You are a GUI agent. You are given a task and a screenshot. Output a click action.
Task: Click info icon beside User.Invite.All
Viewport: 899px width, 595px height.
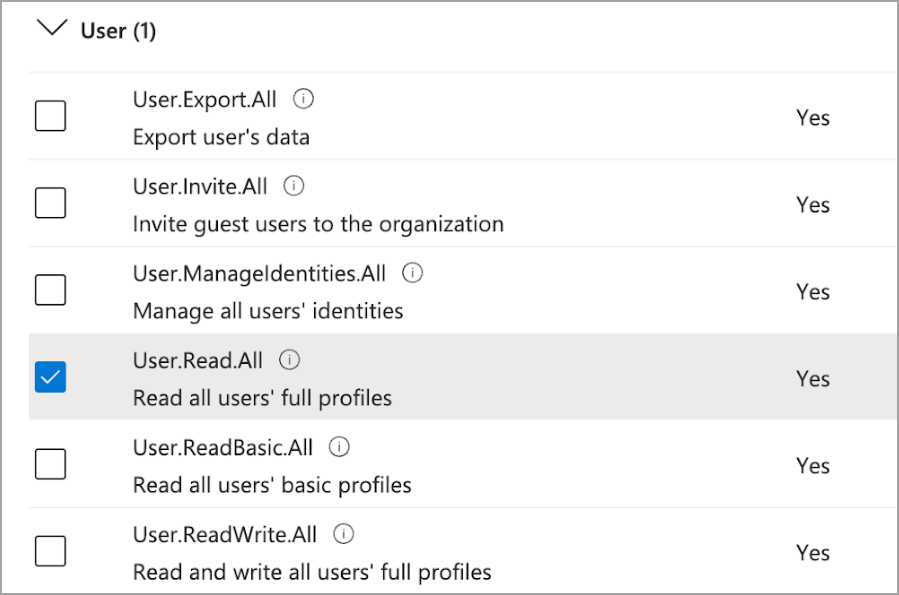click(293, 186)
